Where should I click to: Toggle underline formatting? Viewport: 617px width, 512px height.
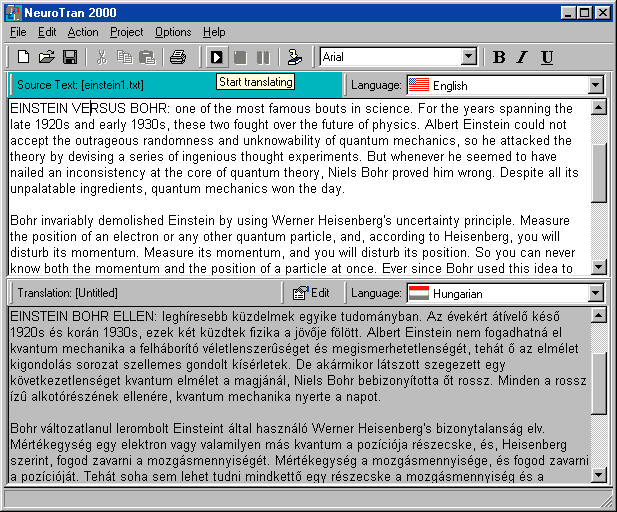[x=547, y=57]
